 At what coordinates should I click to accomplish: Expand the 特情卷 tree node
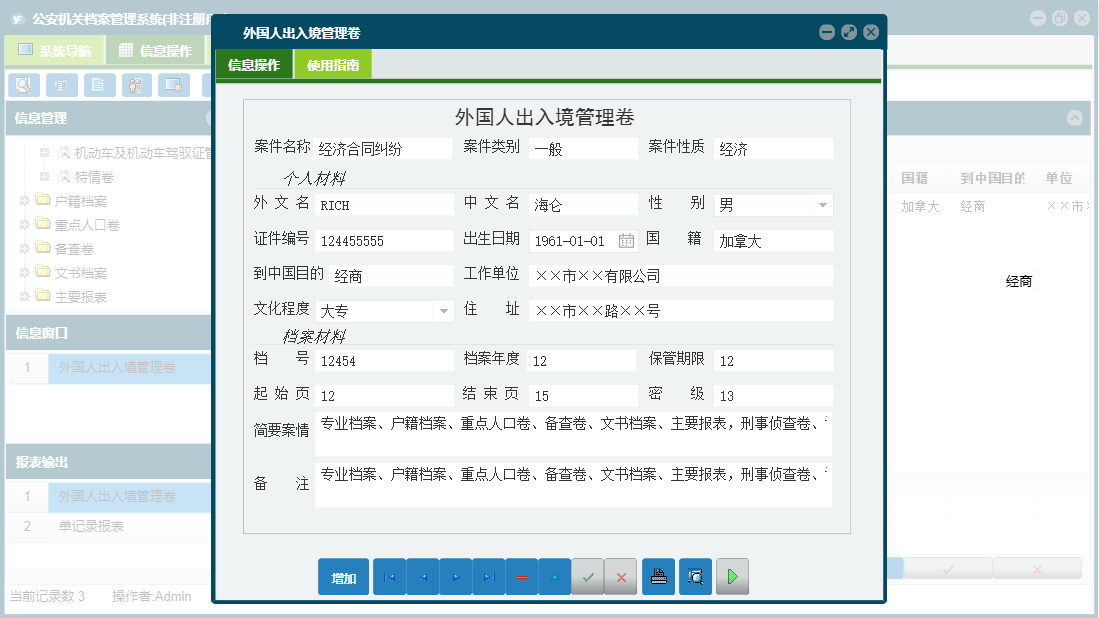[44, 176]
